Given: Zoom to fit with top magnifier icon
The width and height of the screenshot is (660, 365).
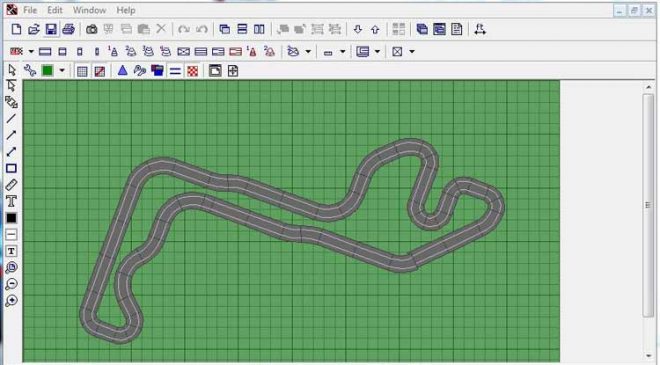Looking at the screenshot, I should coord(11,268).
